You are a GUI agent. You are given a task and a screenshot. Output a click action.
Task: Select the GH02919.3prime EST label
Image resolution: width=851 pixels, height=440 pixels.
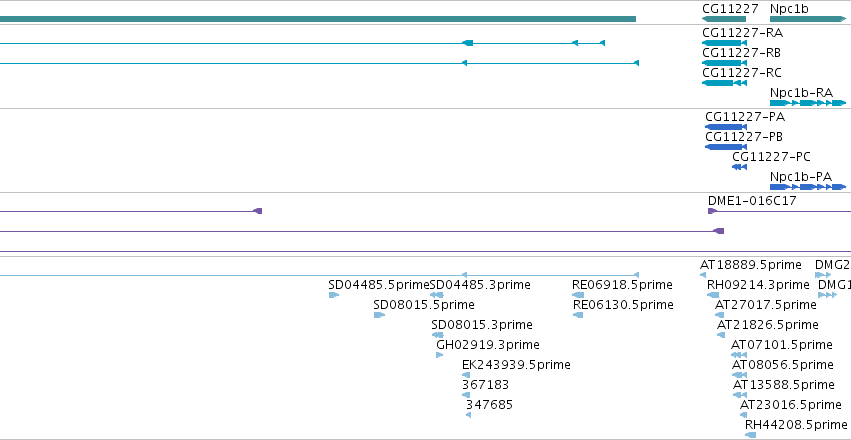tap(488, 346)
